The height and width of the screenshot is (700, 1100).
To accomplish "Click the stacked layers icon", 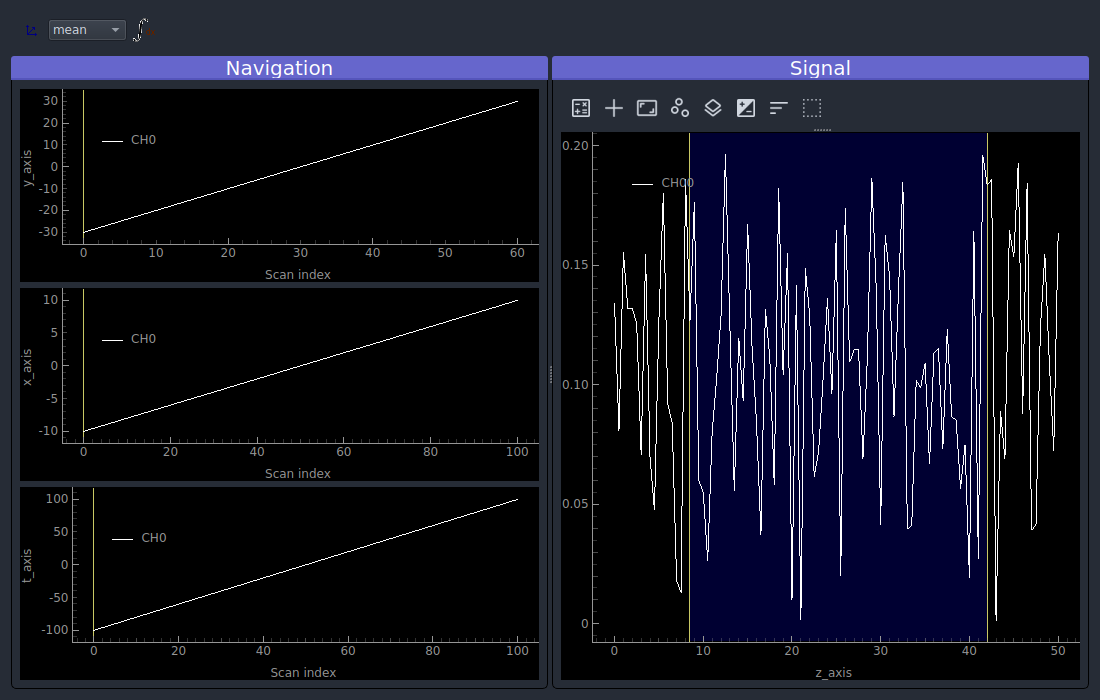I will 713,108.
